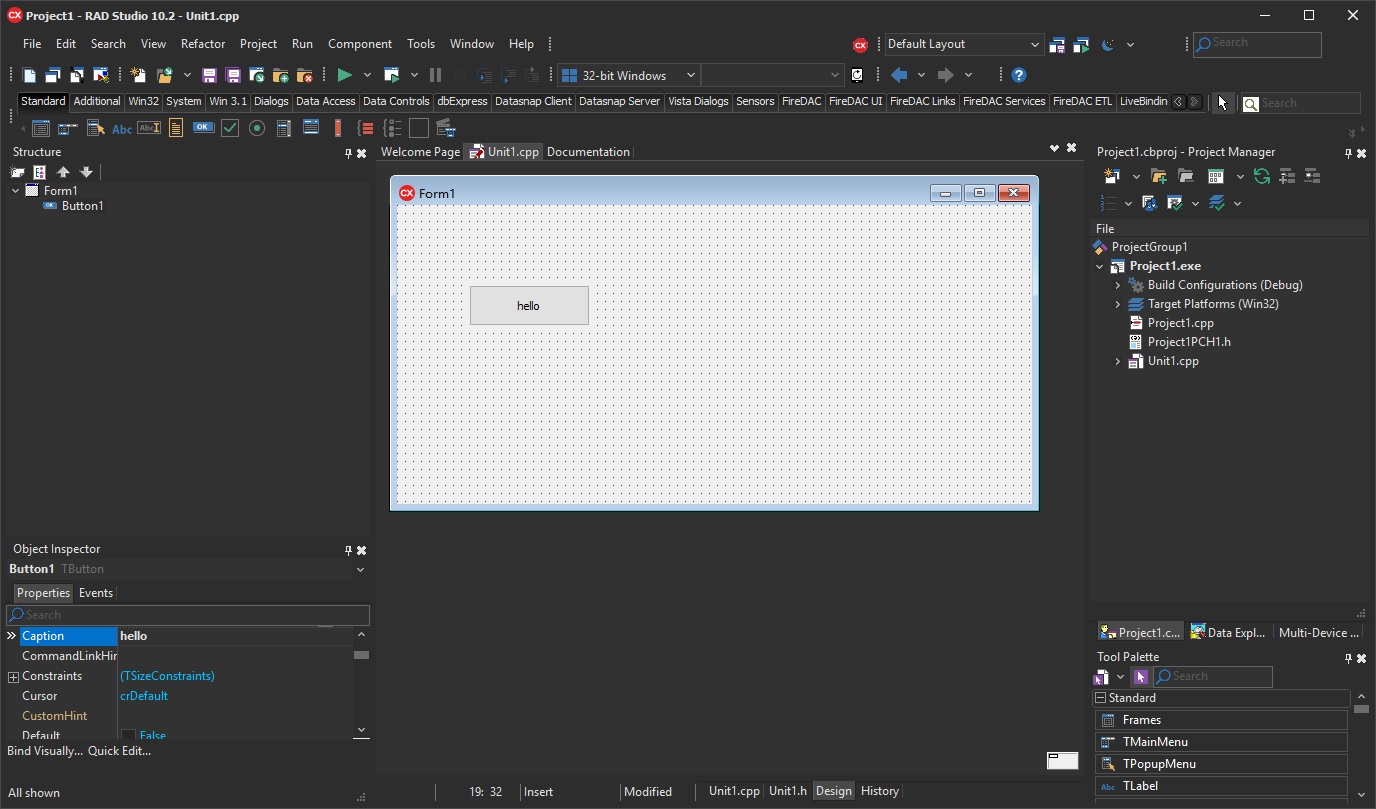Click the blue Back navigation arrow

899,75
